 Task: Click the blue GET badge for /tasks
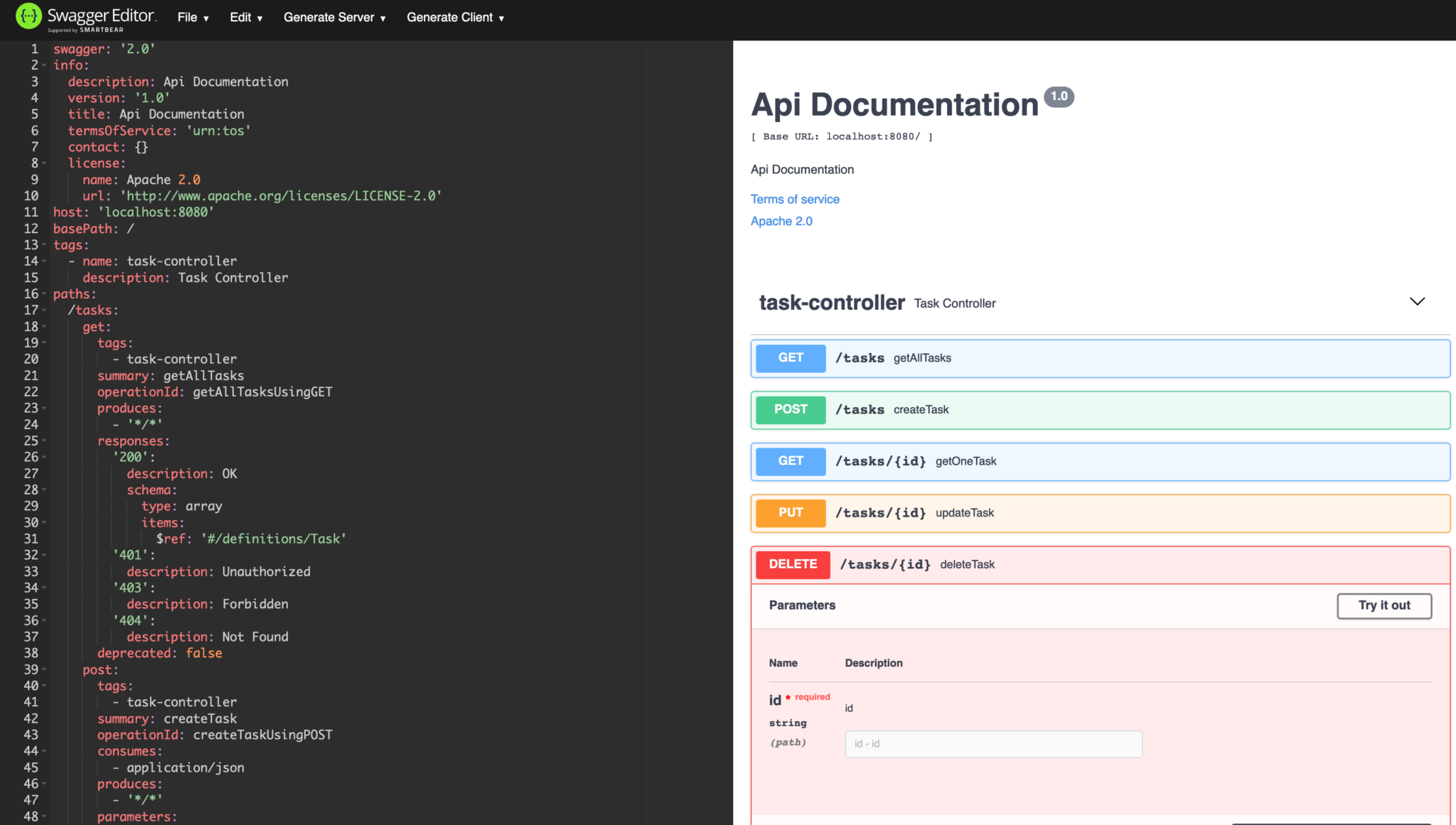[x=791, y=358]
